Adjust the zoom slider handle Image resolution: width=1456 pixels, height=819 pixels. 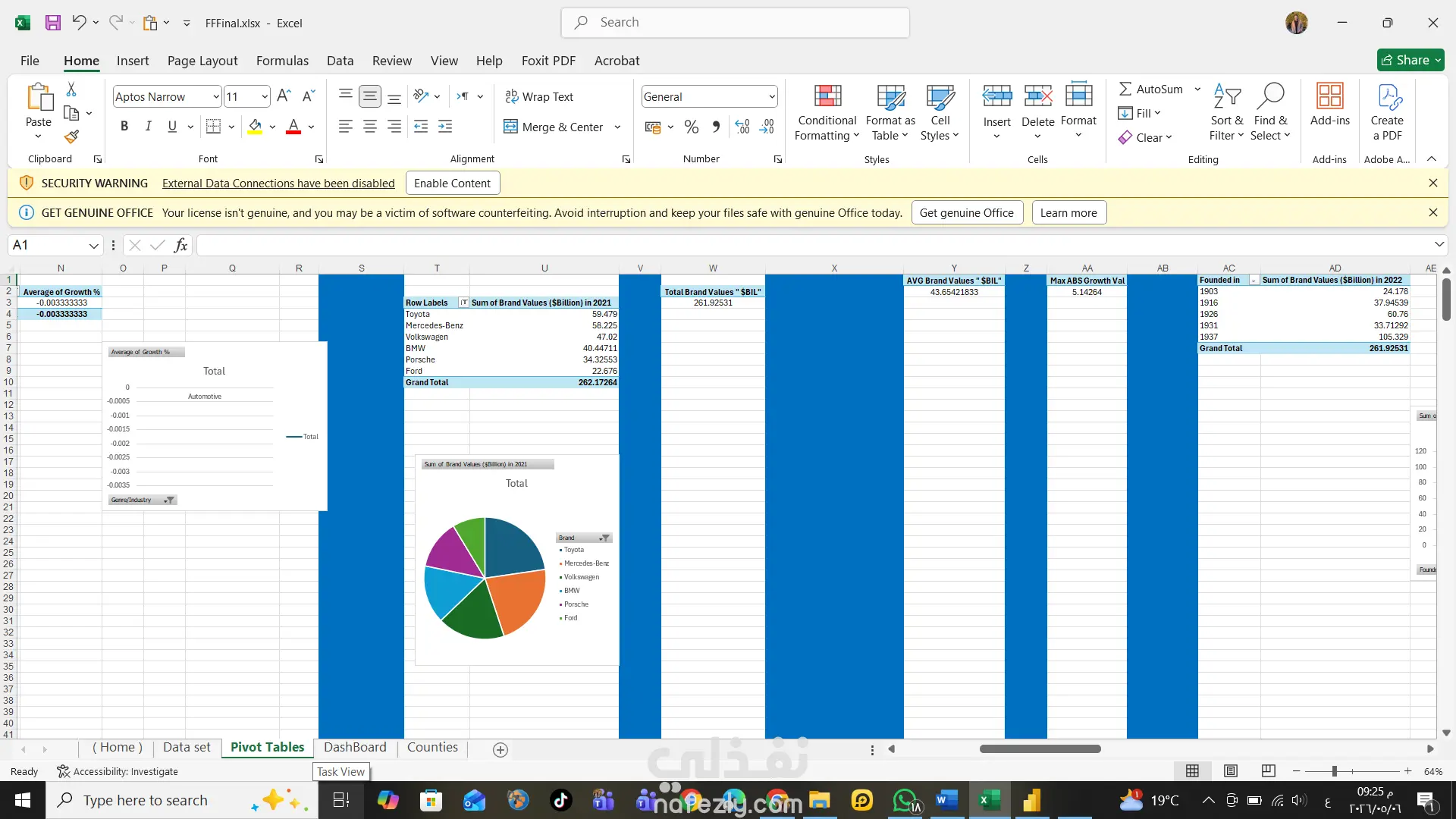1334,771
